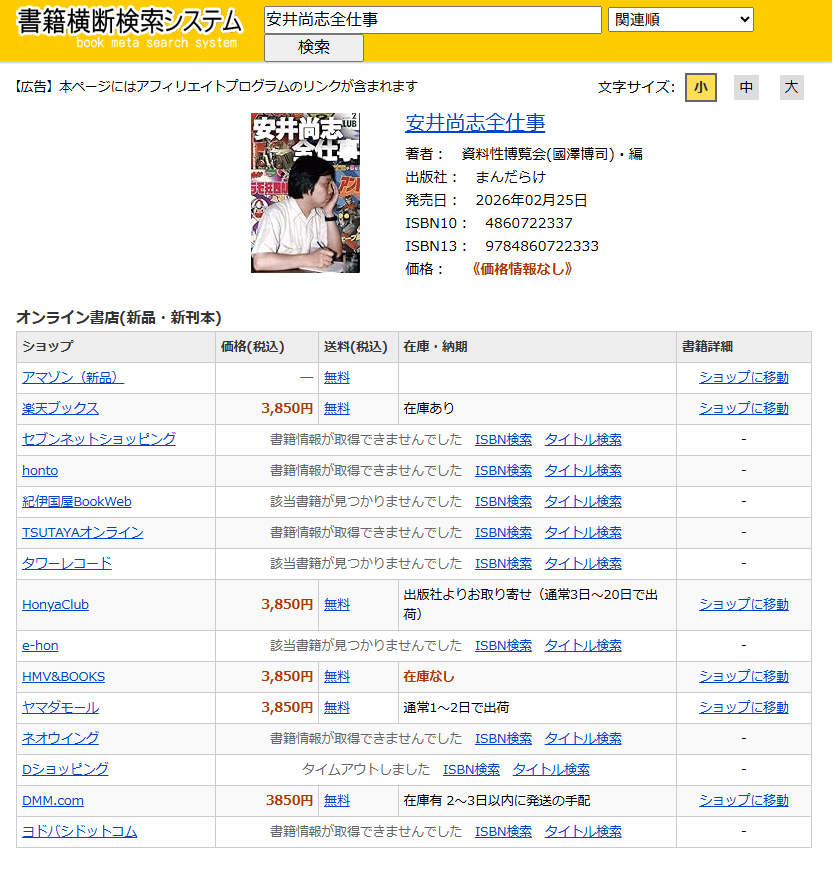Select the 大 font size option
This screenshot has width=833, height=869.
790,88
